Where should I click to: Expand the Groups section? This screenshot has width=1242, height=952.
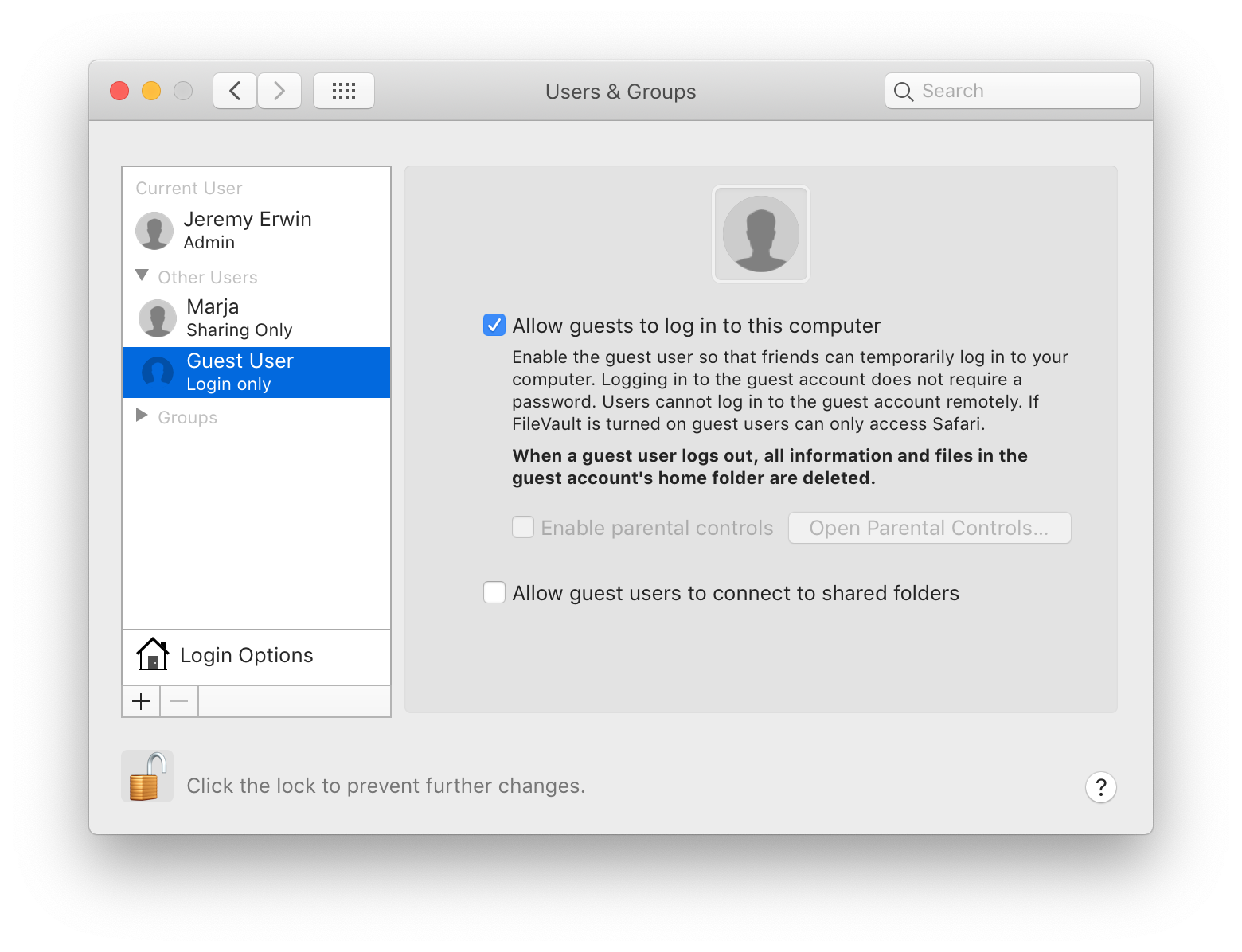point(142,416)
